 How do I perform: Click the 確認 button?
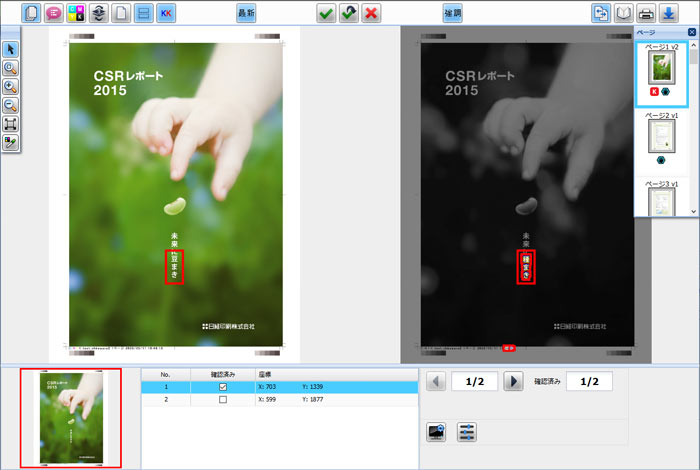pyautogui.click(x=453, y=13)
